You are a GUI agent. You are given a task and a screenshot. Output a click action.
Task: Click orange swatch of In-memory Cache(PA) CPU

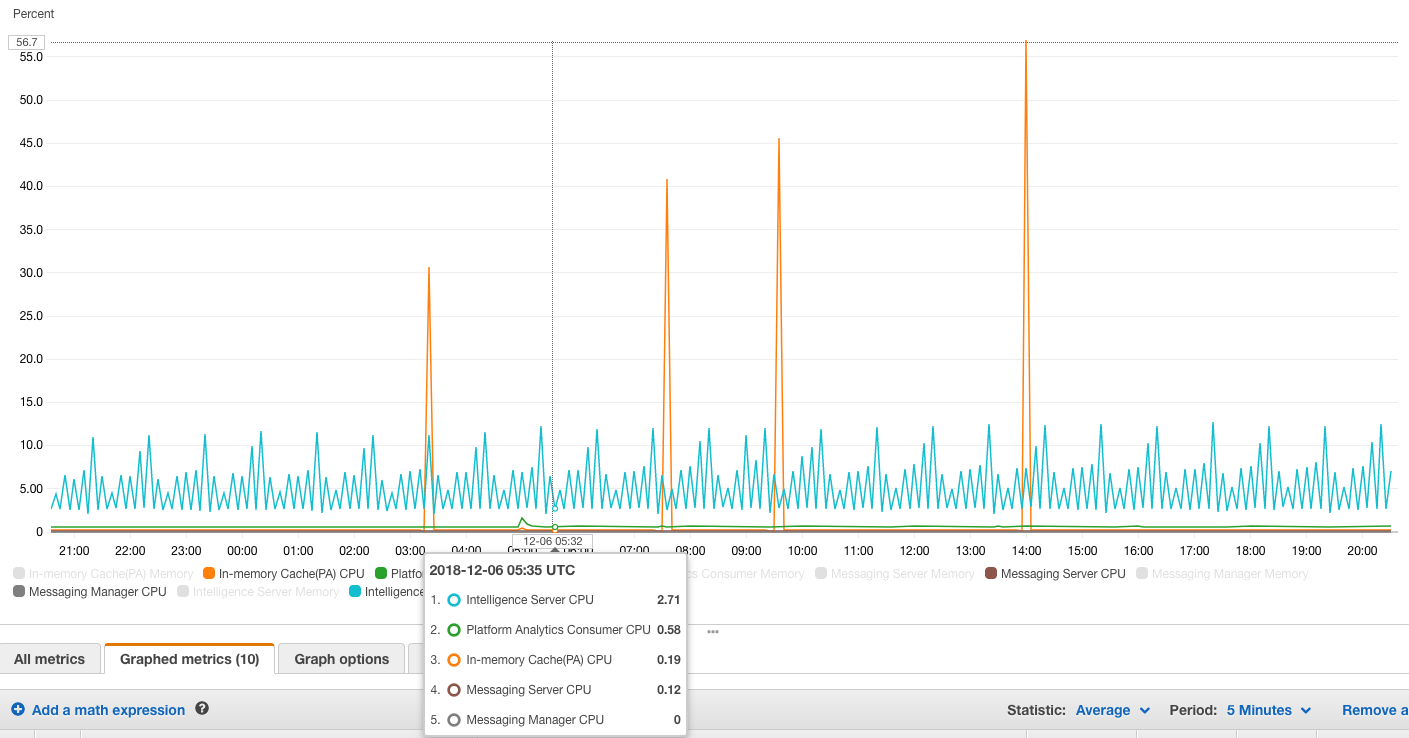[209, 574]
